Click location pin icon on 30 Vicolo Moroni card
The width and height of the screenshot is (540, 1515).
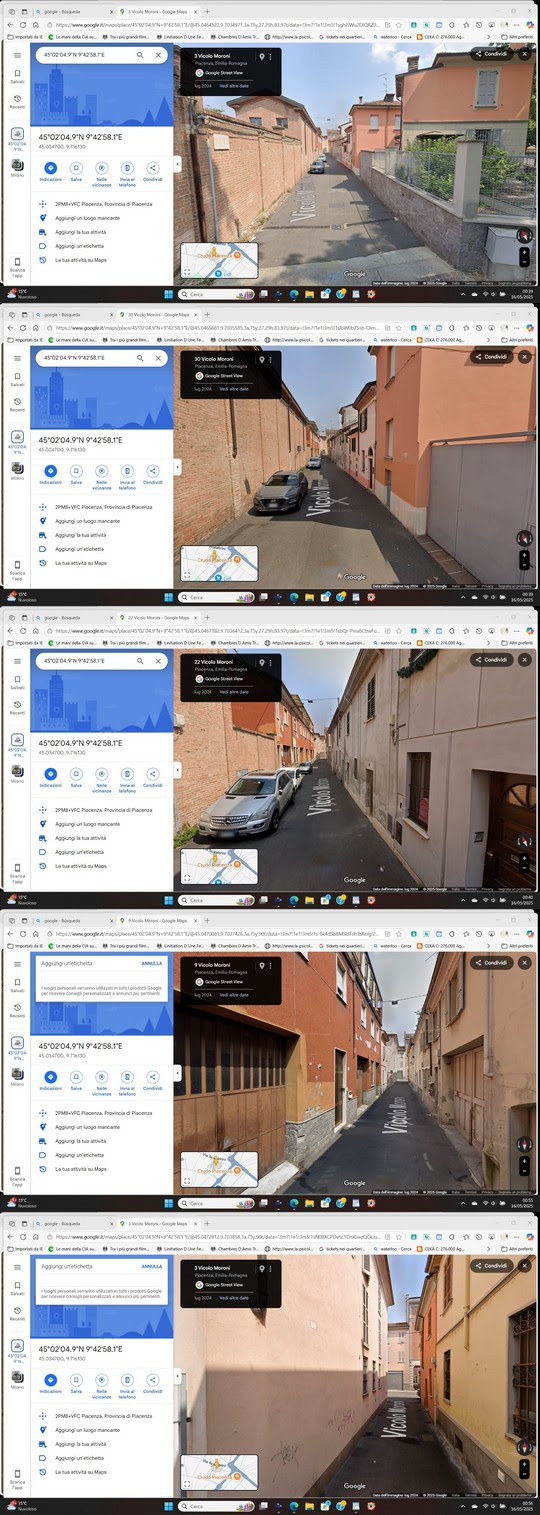point(261,359)
